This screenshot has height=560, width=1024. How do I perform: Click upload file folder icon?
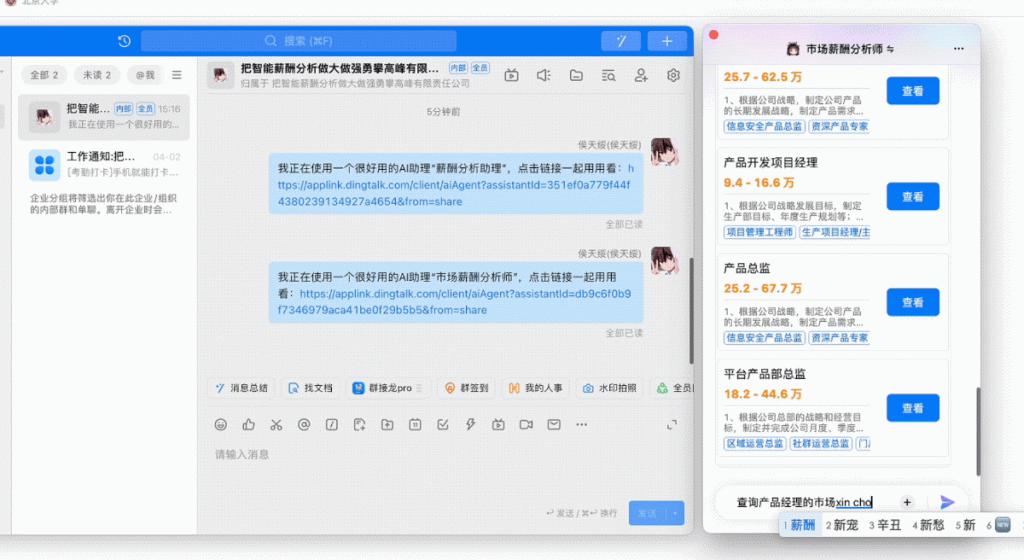point(387,425)
